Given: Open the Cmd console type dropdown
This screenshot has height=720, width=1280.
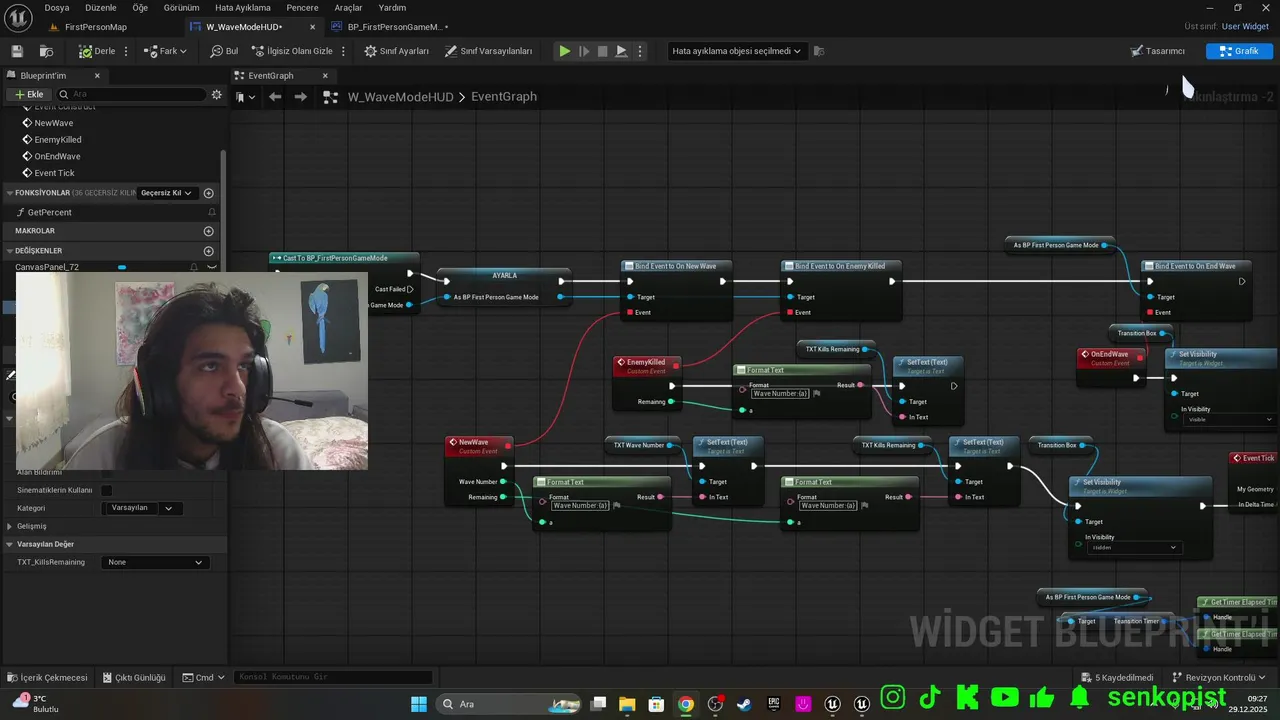Looking at the screenshot, I should 204,677.
